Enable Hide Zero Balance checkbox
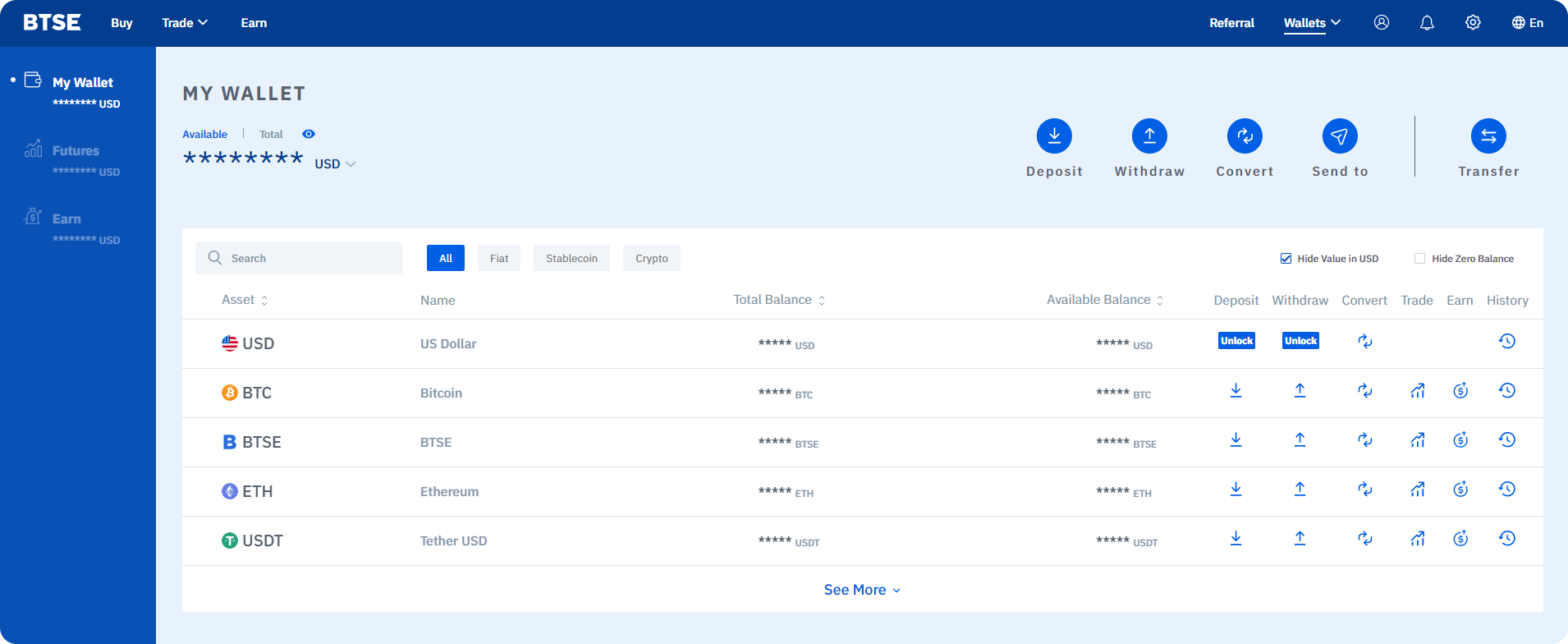The width and height of the screenshot is (1568, 644). [x=1419, y=259]
